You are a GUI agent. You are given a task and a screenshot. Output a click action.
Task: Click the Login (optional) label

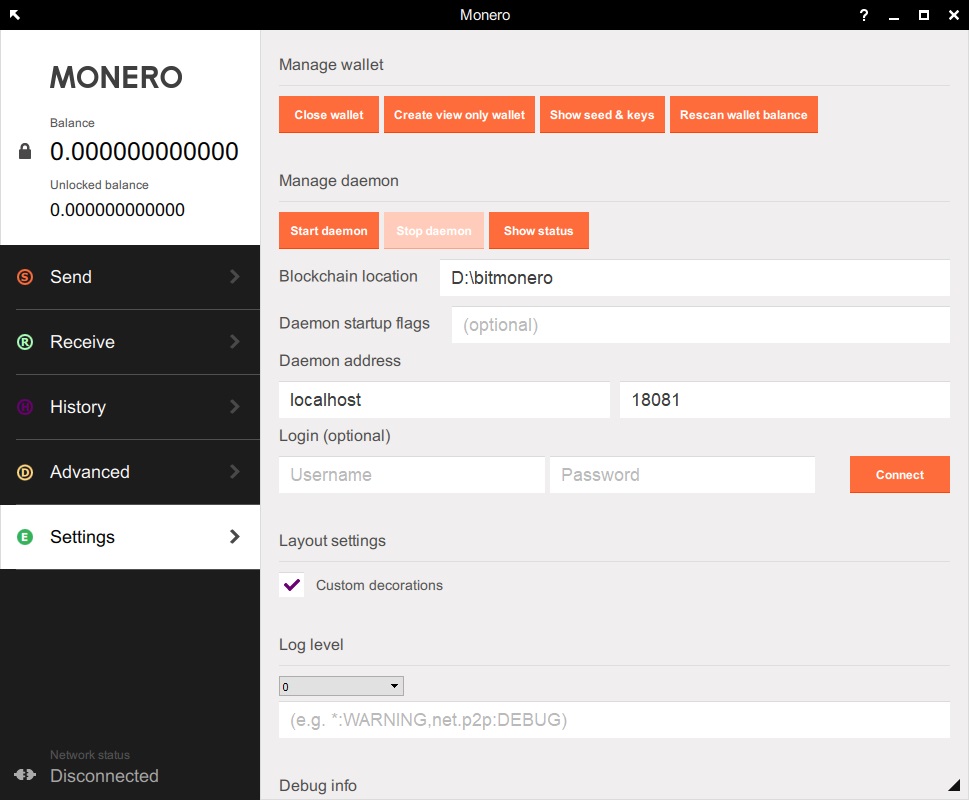point(335,436)
